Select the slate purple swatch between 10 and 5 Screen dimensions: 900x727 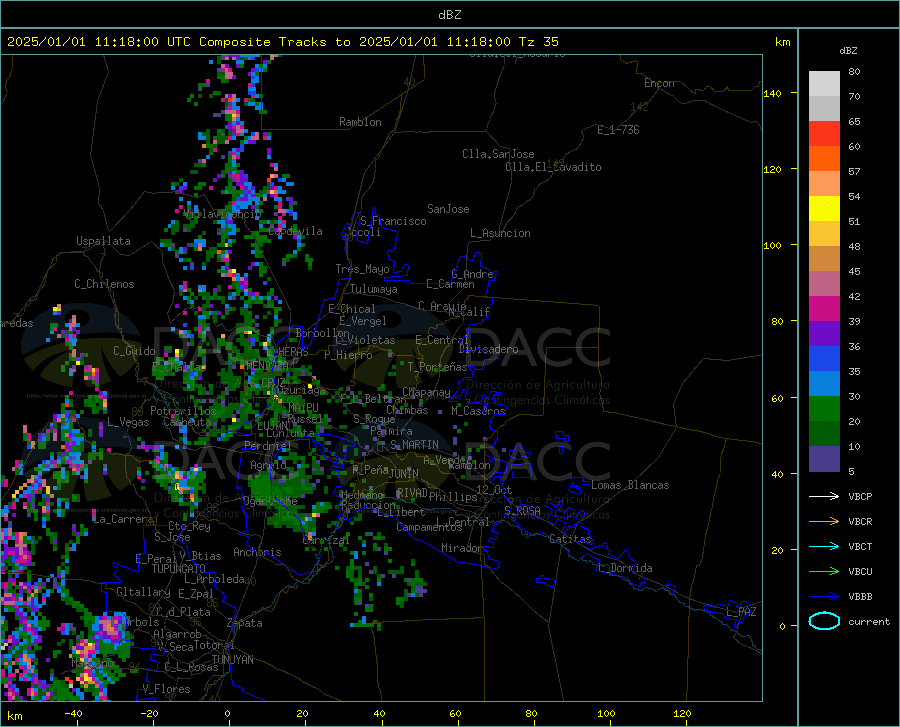click(824, 459)
